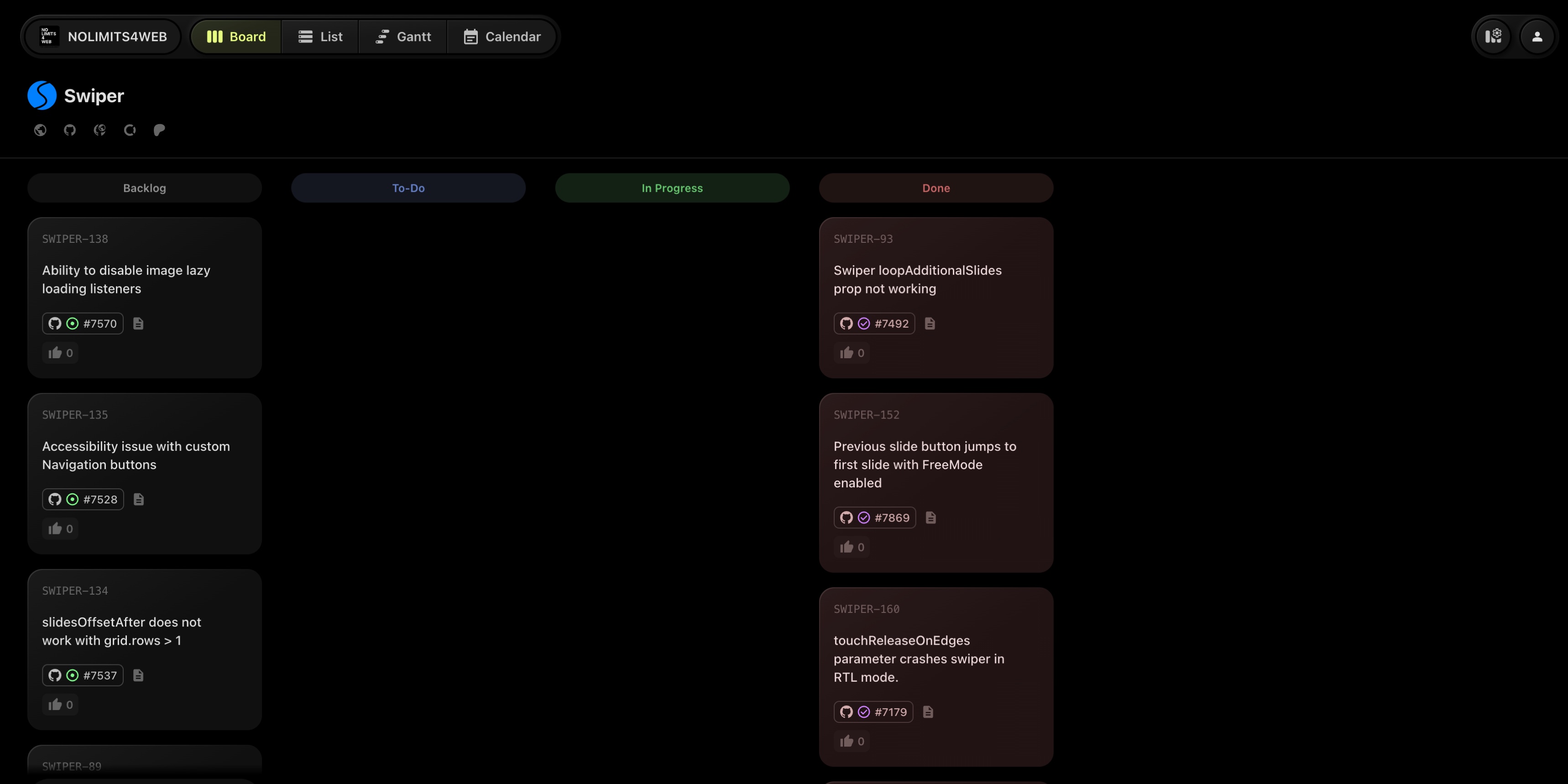1568x784 pixels.
Task: Toggle thumbs-up vote on SWIPER-93
Action: (x=852, y=353)
